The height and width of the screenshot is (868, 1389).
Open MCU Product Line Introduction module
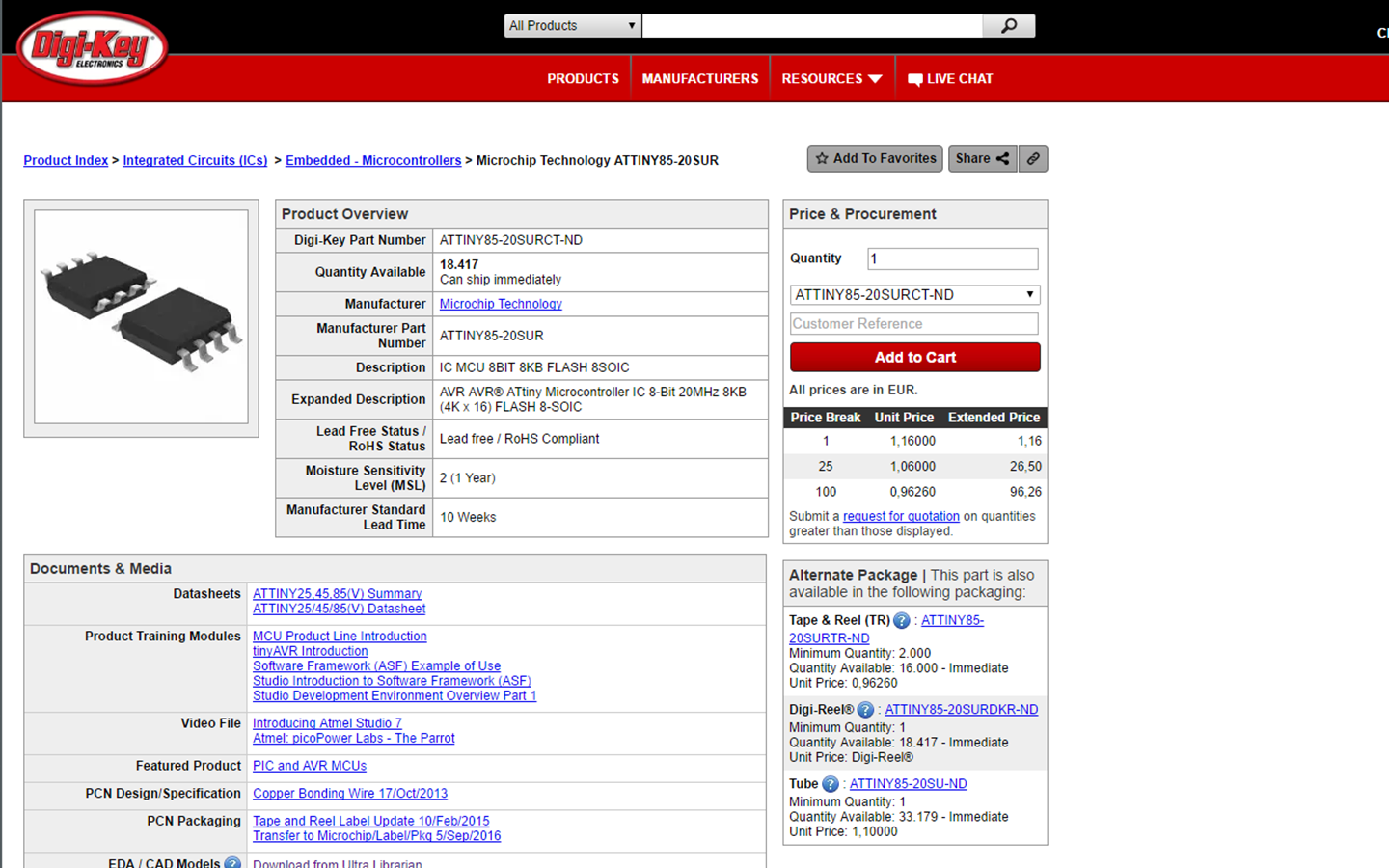point(340,637)
